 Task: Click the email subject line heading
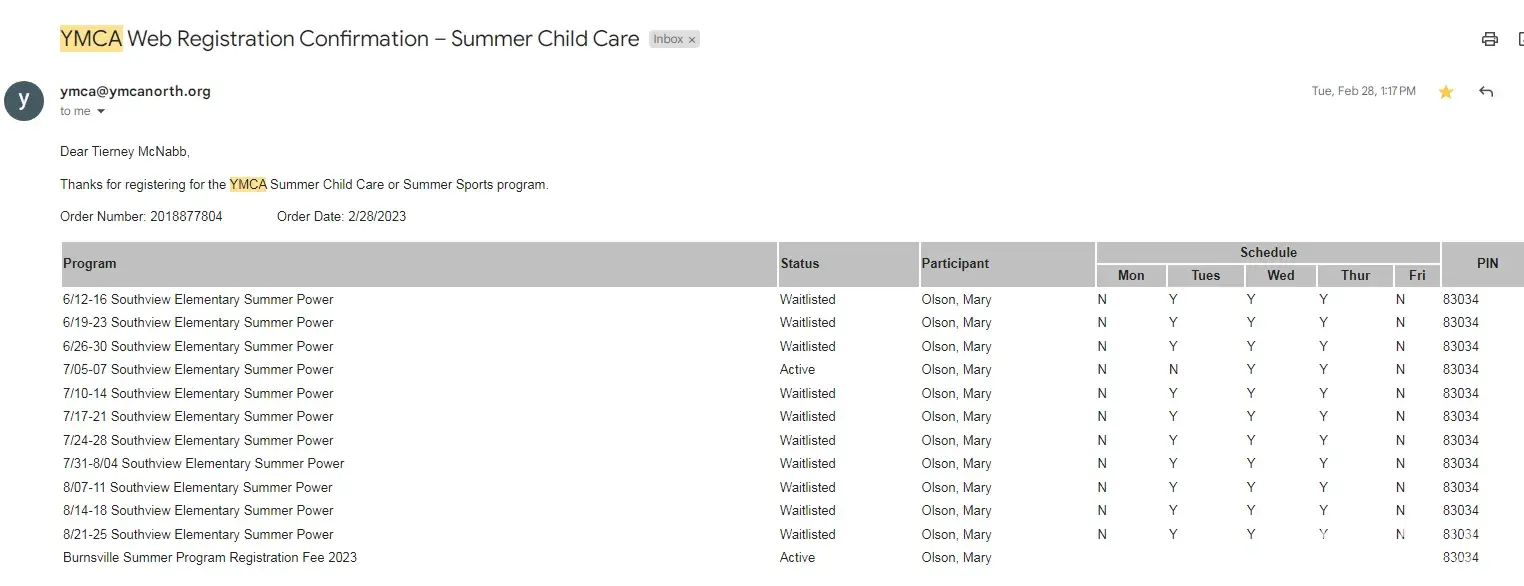pyautogui.click(x=350, y=39)
